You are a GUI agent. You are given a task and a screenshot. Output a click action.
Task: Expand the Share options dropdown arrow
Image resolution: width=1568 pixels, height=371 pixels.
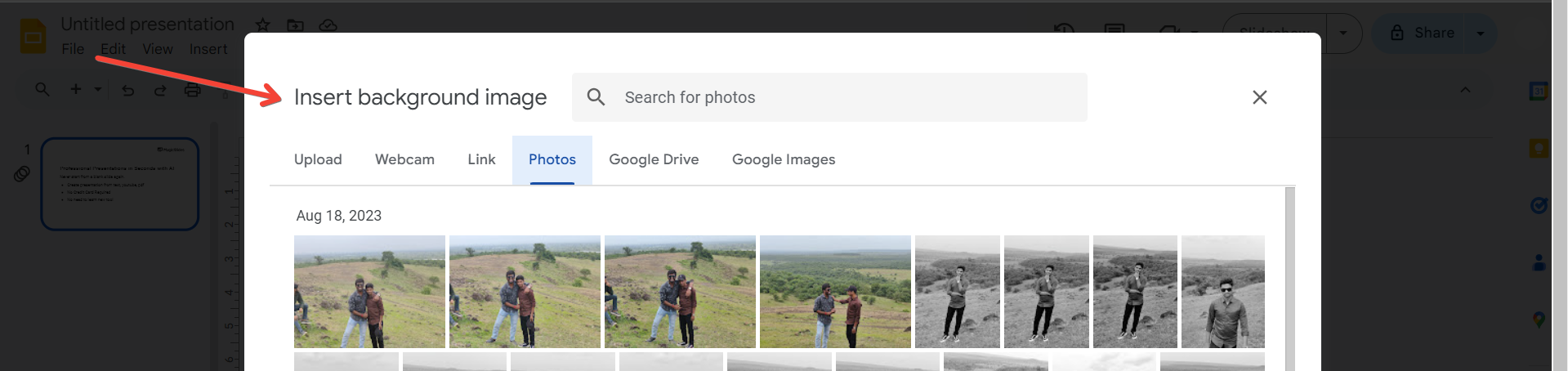pos(1480,34)
